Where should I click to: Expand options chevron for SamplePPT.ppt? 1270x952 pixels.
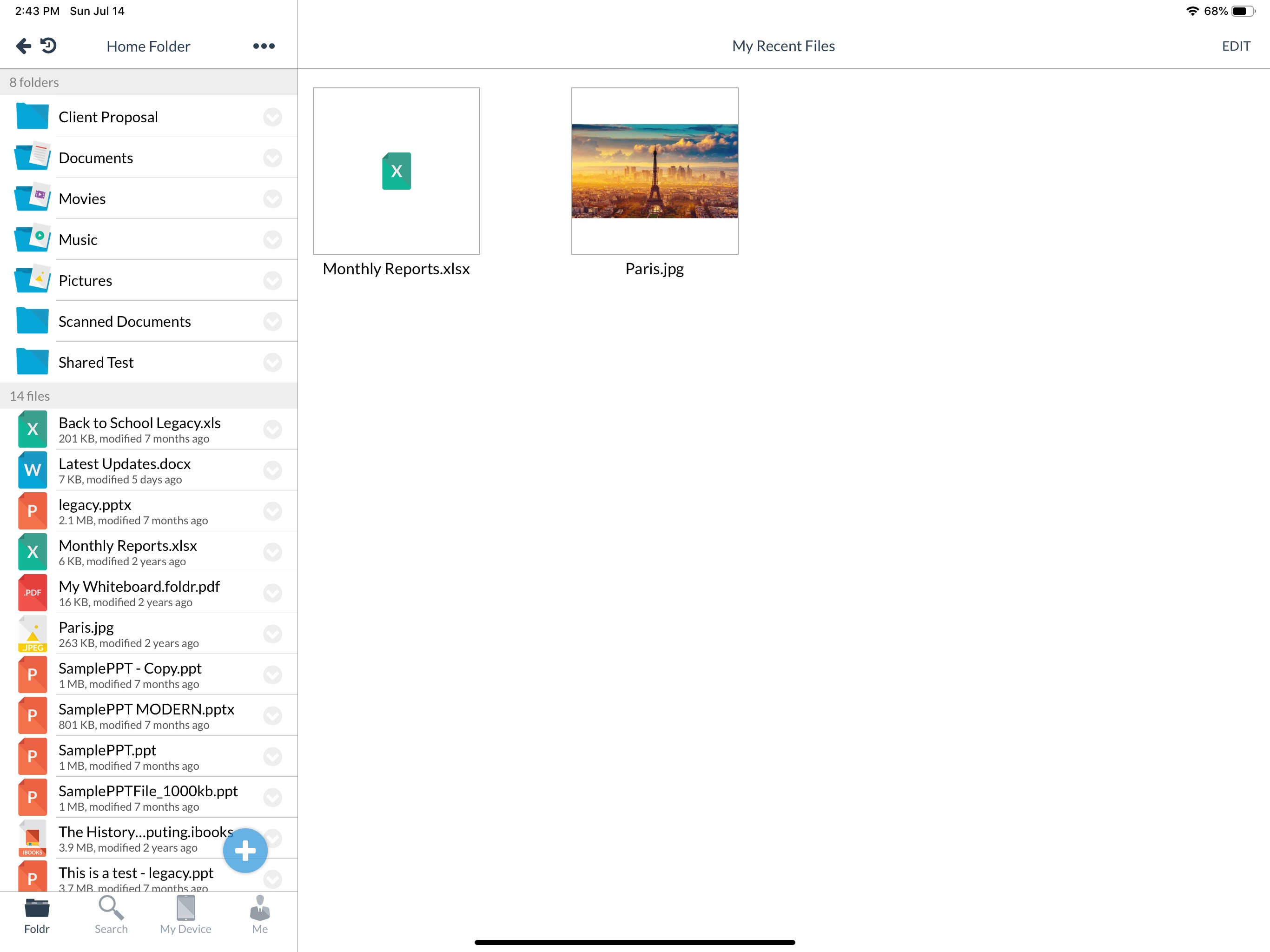coord(273,756)
